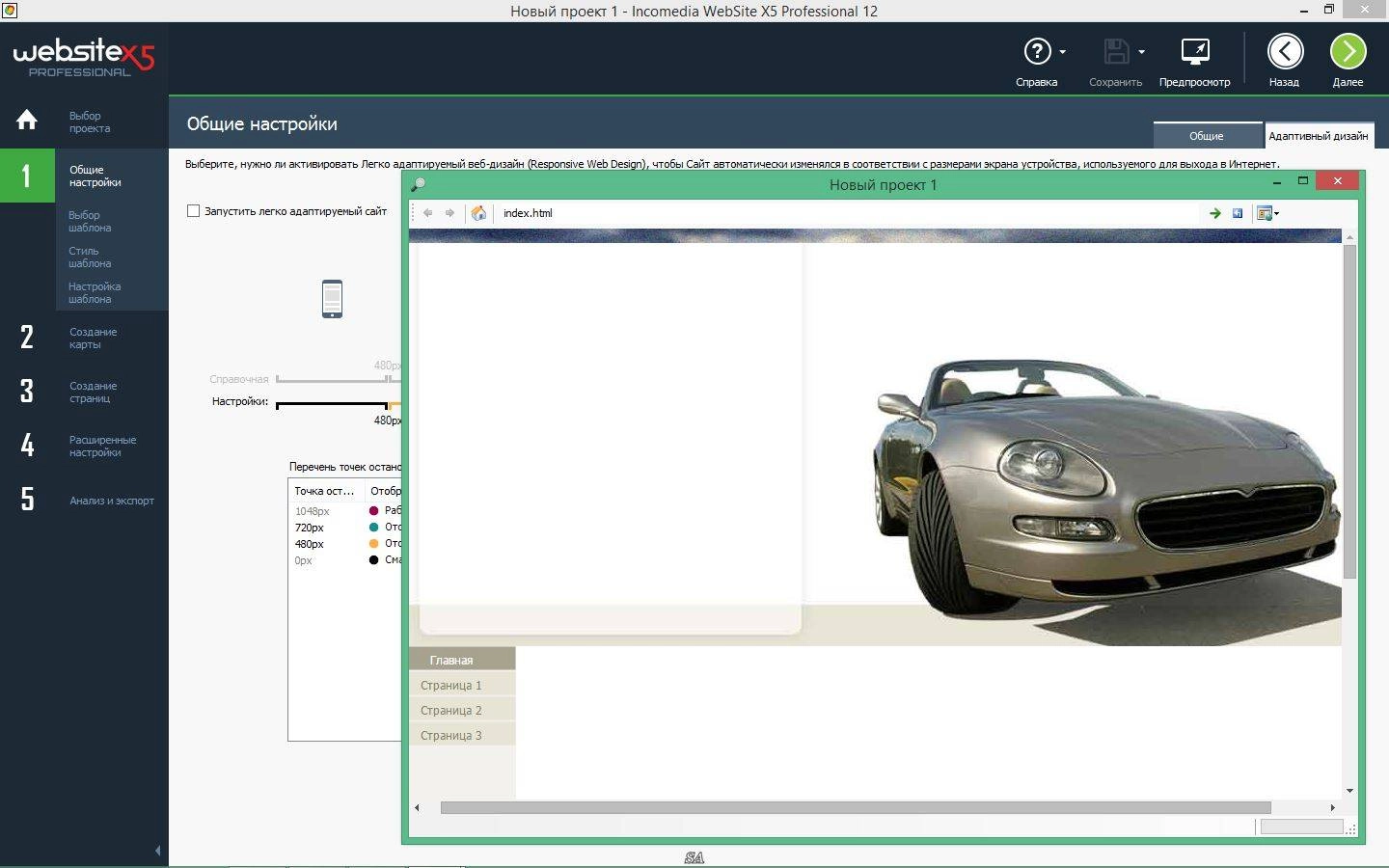Click the Точка ост… column header
The width and height of the screenshot is (1389, 868).
click(326, 491)
